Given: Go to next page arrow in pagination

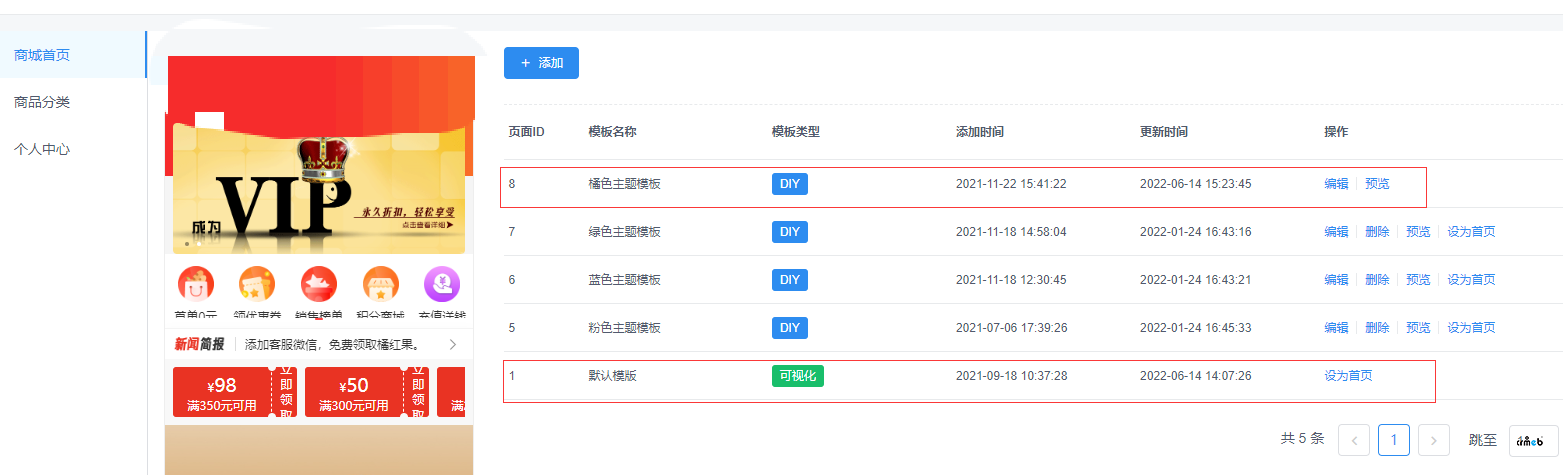Looking at the screenshot, I should click(1434, 440).
